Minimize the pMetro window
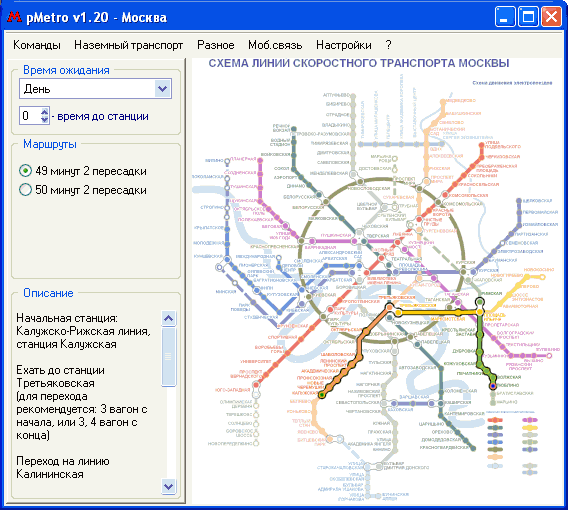This screenshot has width=568, height=510. 505,17
